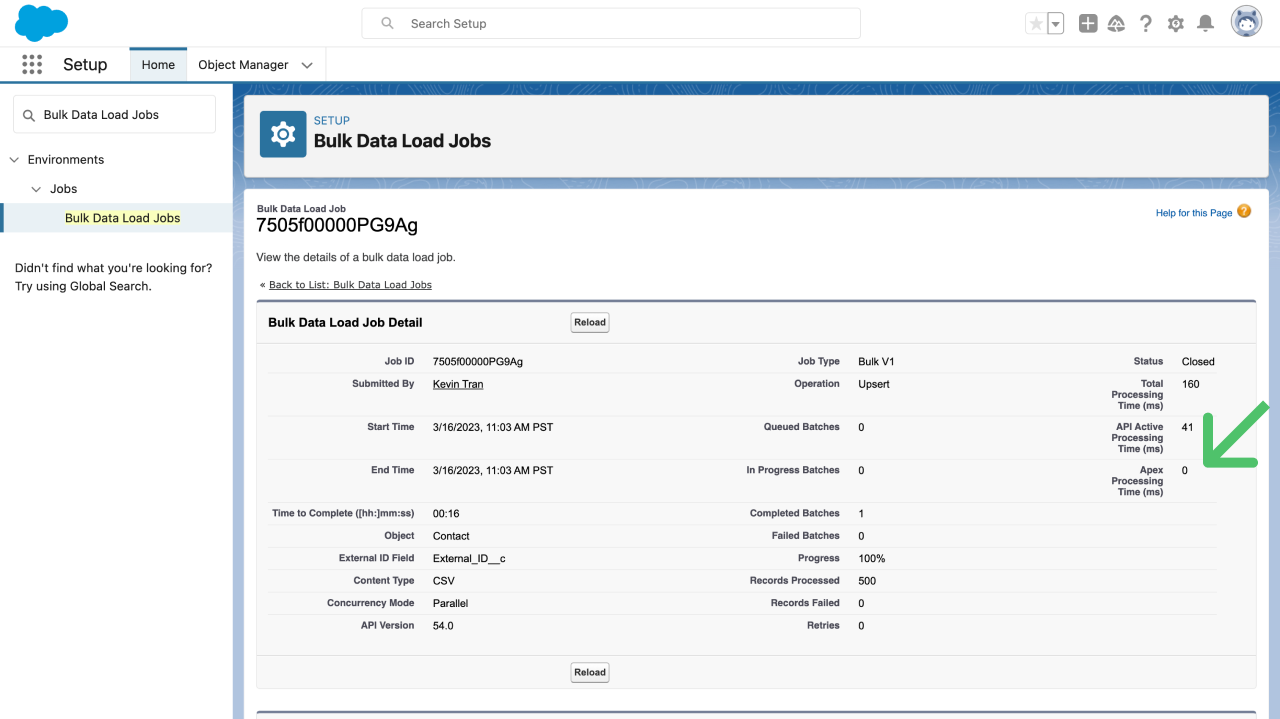Collapse the Environments tree section
This screenshot has width=1280, height=719.
click(x=14, y=160)
